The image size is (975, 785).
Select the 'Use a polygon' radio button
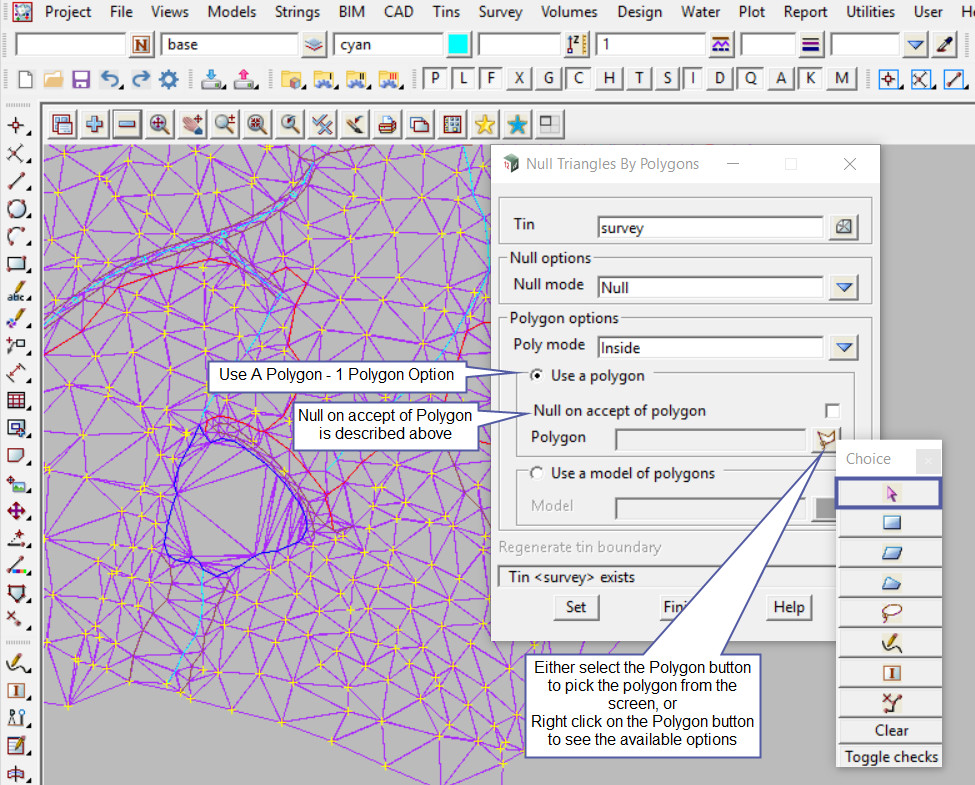(537, 376)
